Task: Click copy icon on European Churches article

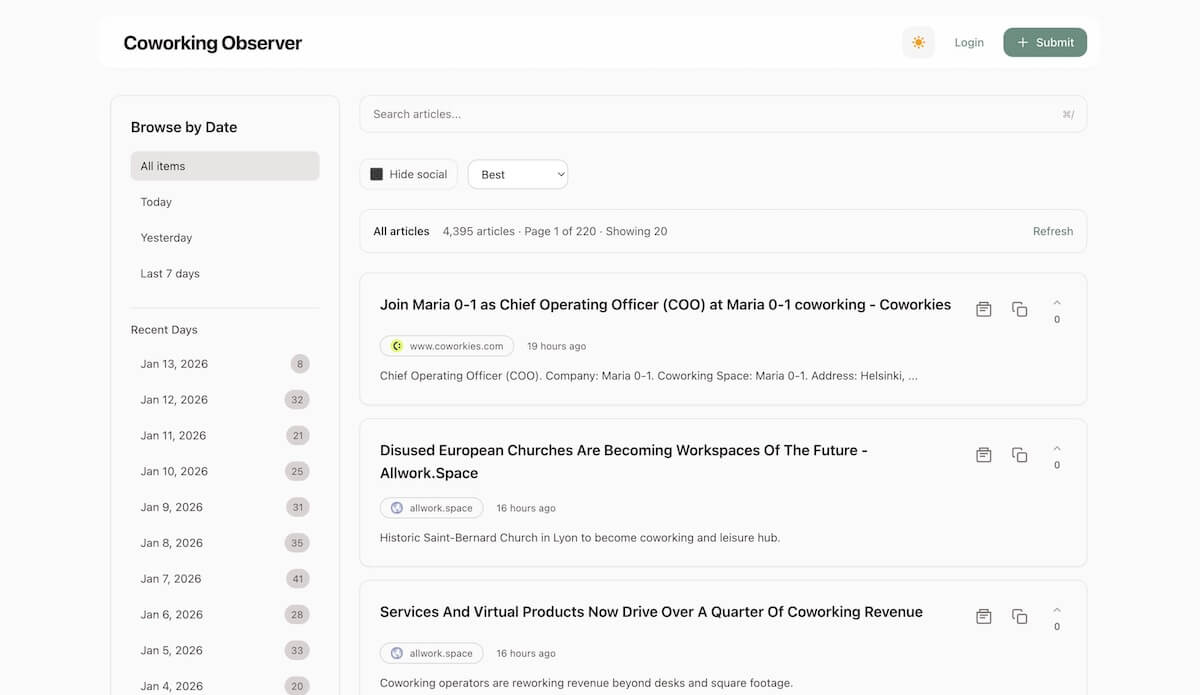Action: click(1020, 455)
